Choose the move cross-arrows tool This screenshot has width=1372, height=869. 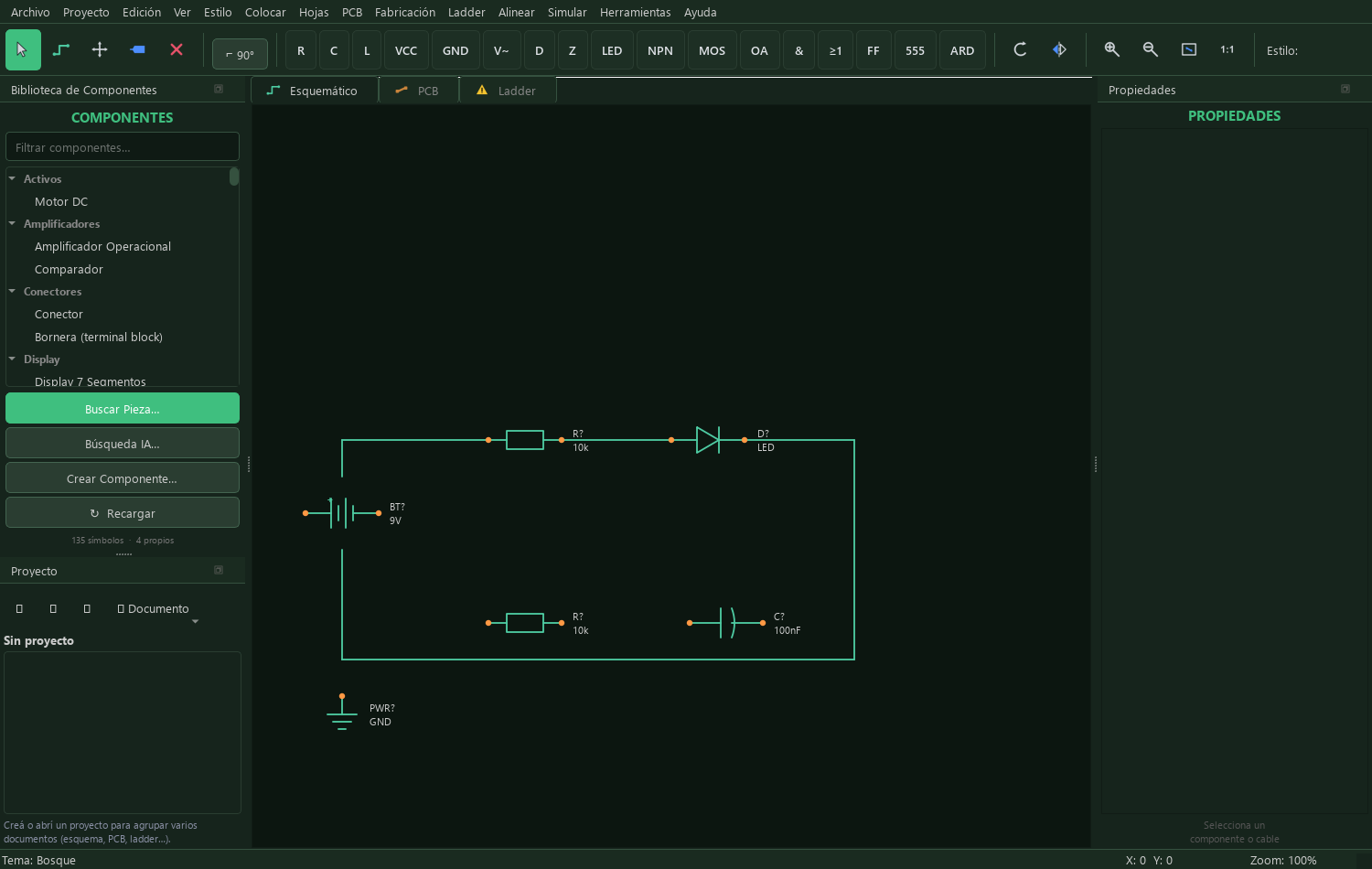pos(100,50)
